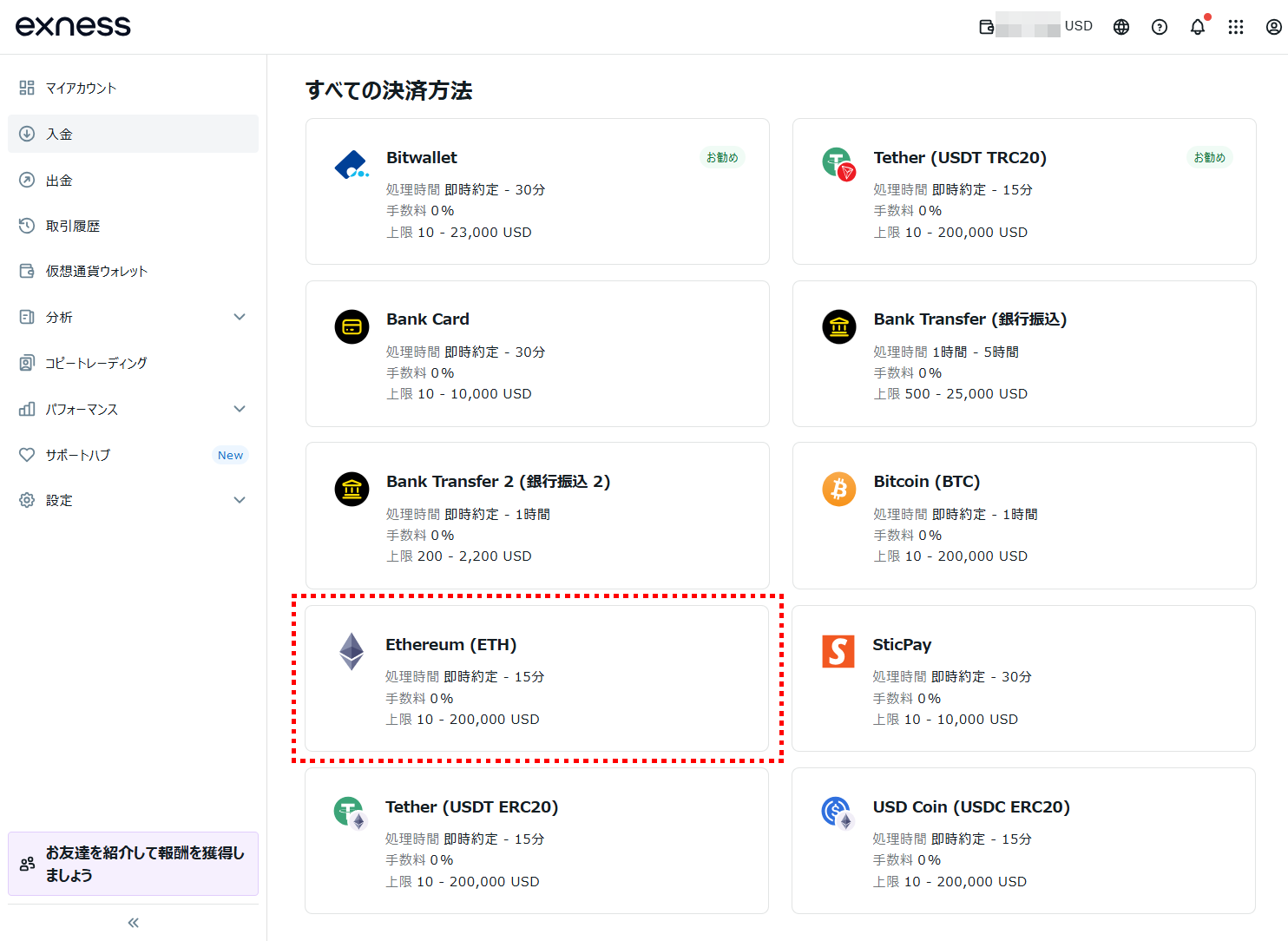Open コピートレーディング in sidebar
This screenshot has width=1288, height=941.
pos(133,363)
